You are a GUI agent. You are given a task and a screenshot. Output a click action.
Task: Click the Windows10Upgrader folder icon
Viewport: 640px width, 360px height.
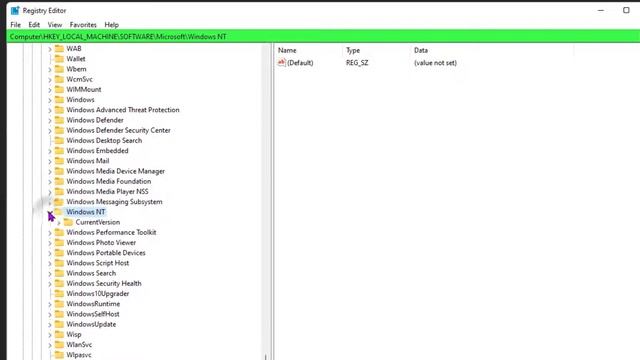[x=59, y=293]
